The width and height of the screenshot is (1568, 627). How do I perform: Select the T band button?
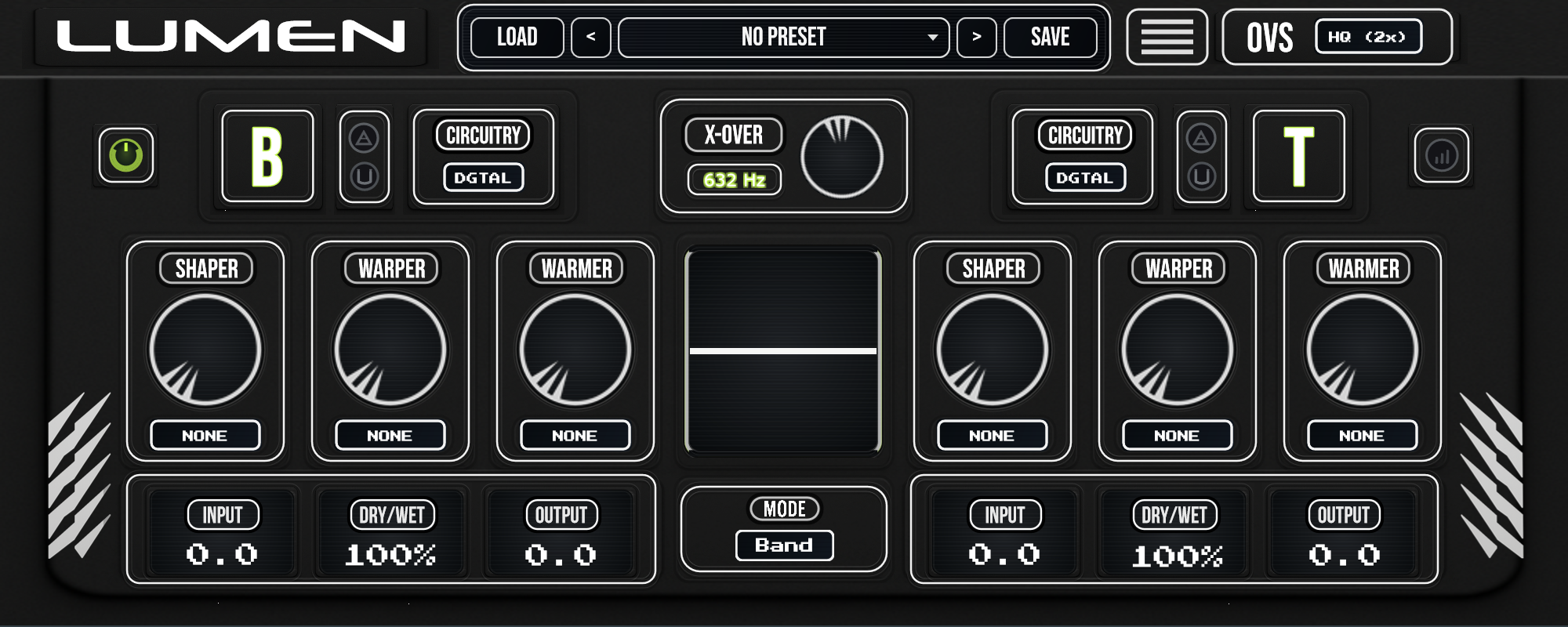click(x=1298, y=156)
